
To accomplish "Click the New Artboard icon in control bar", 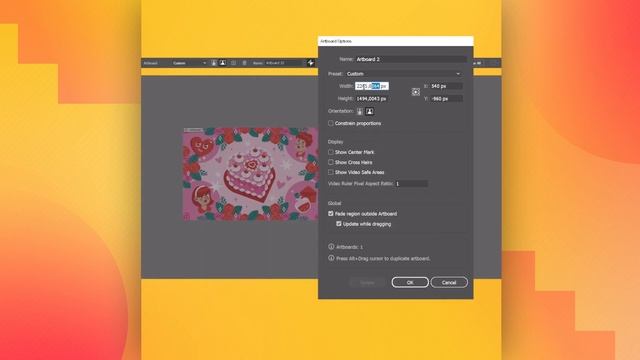I will [233, 63].
